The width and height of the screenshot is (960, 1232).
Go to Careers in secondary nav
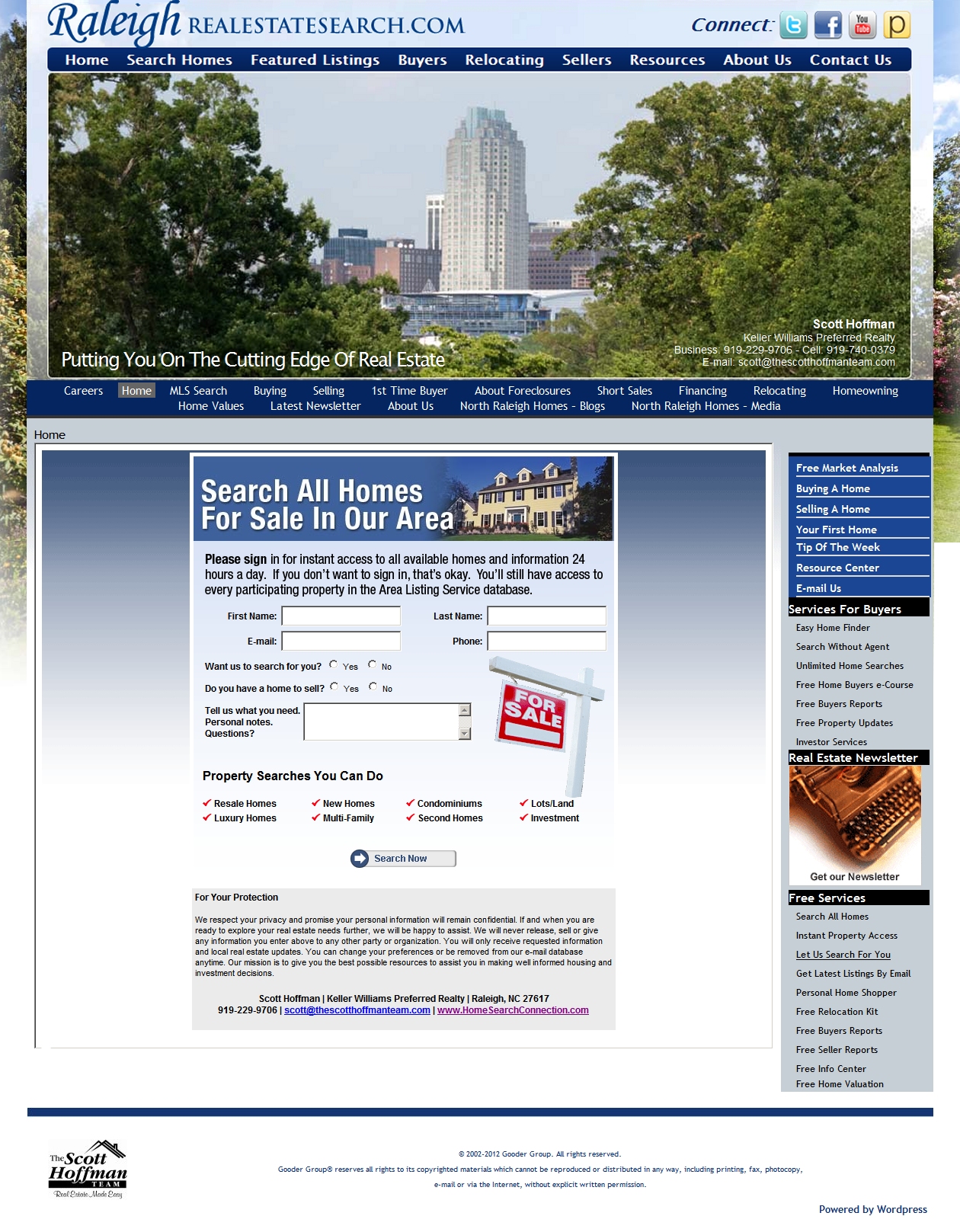coord(83,391)
